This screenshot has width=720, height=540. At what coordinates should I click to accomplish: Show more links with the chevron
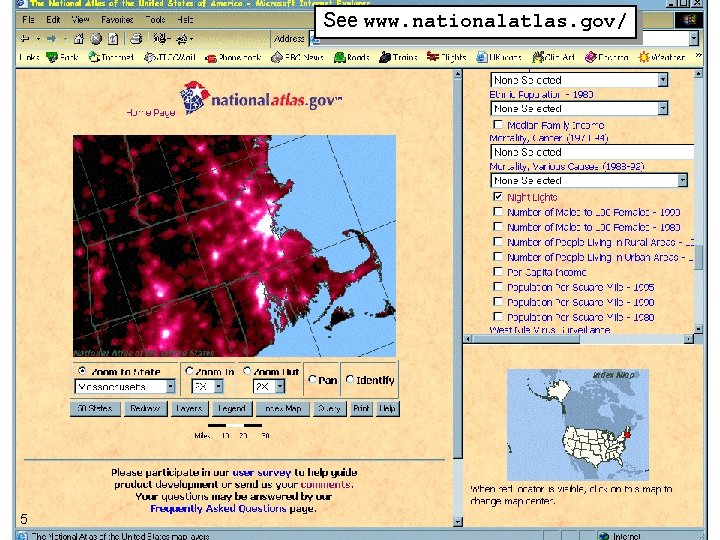click(698, 56)
